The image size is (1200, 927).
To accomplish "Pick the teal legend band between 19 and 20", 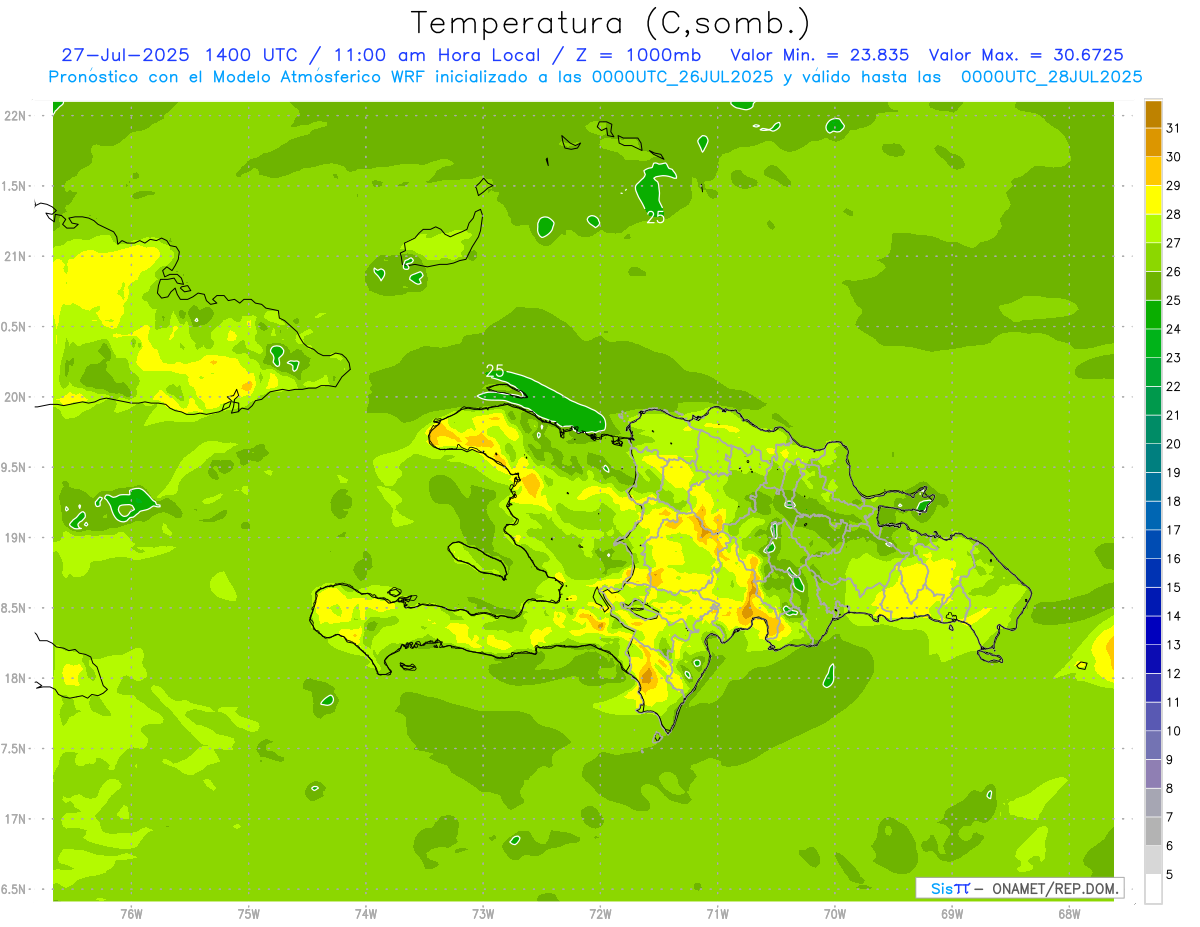I will pos(1153,459).
